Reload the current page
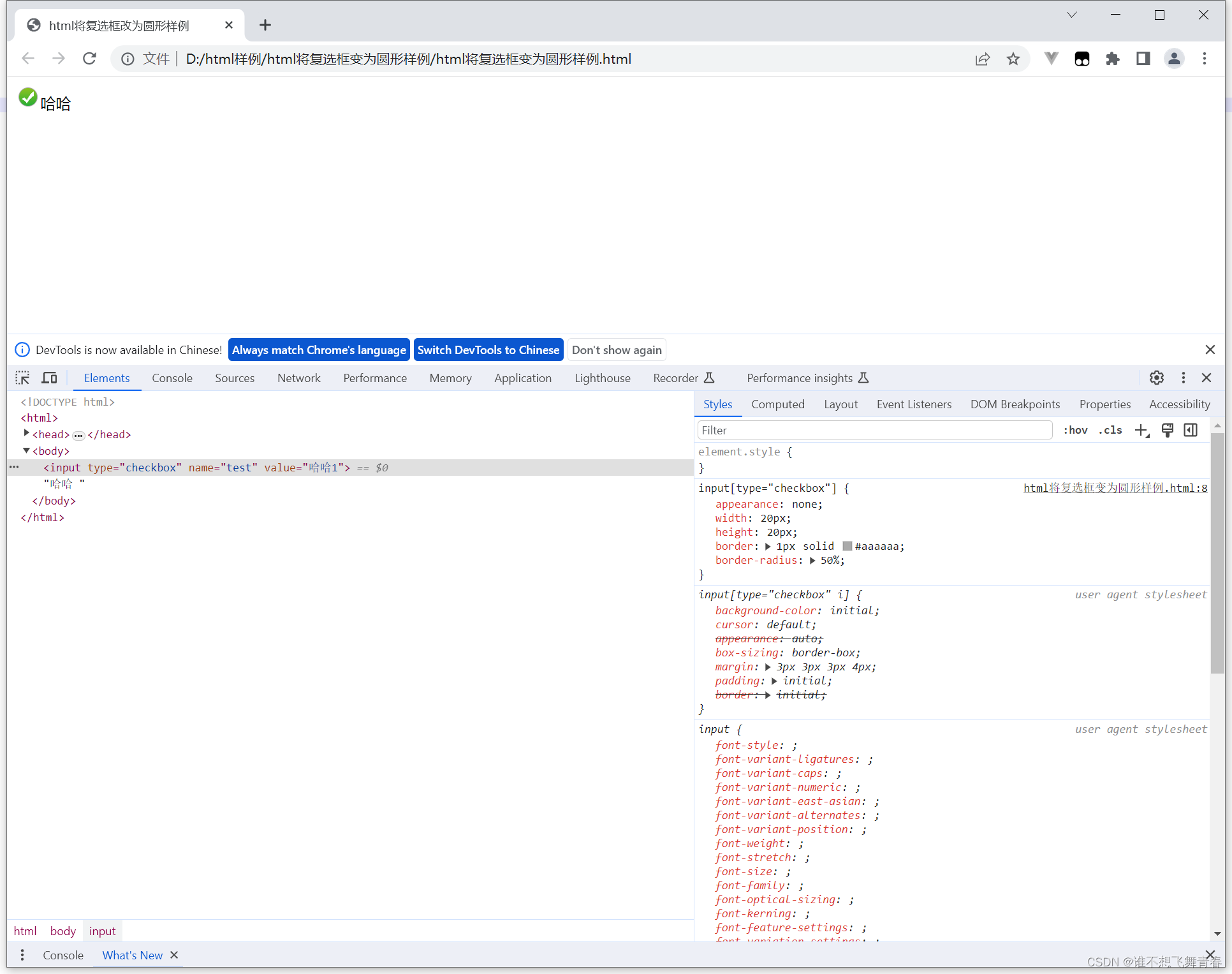1232x974 pixels. [90, 59]
